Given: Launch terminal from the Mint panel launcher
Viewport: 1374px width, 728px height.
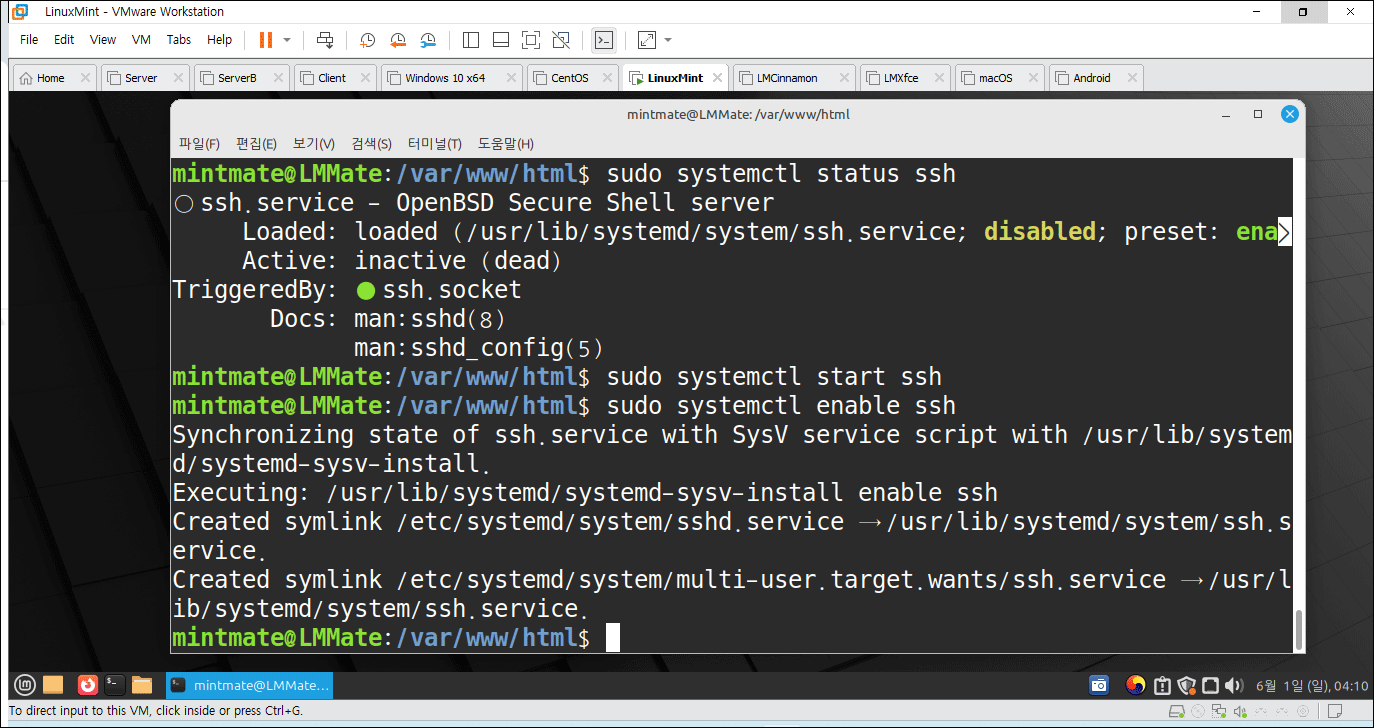Looking at the screenshot, I should point(115,685).
